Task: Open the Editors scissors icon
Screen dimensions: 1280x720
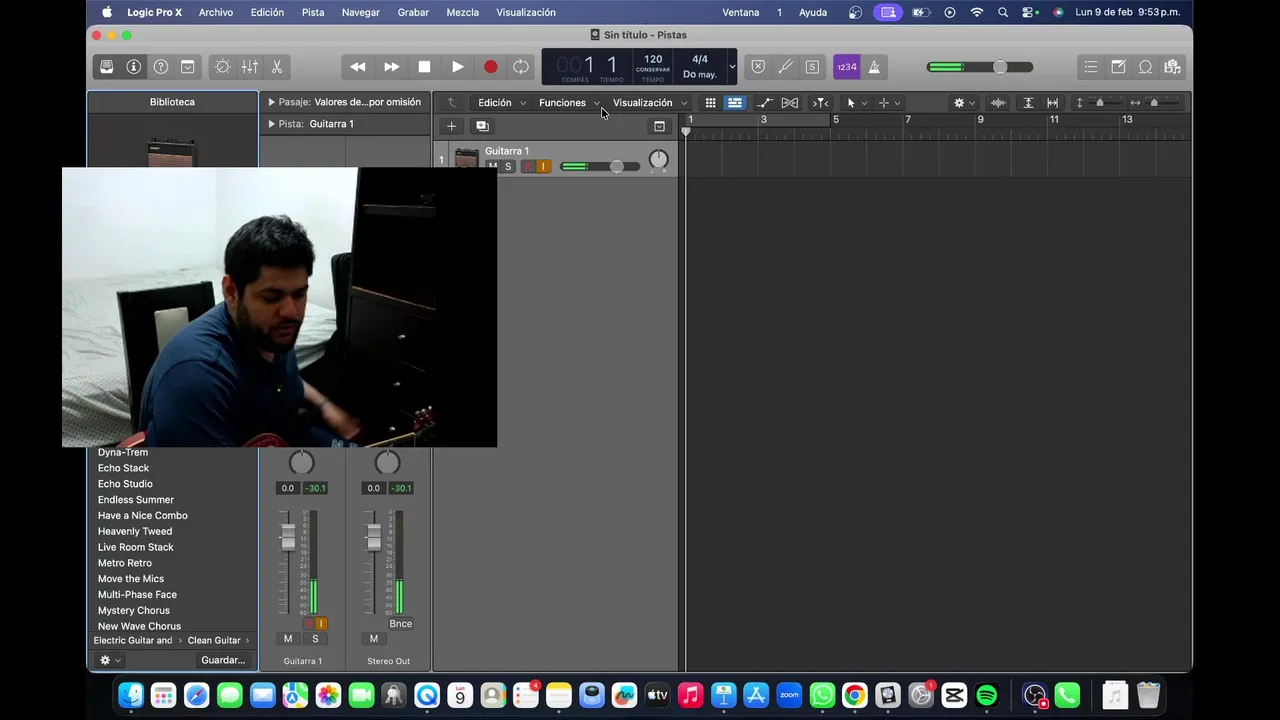Action: [x=277, y=67]
